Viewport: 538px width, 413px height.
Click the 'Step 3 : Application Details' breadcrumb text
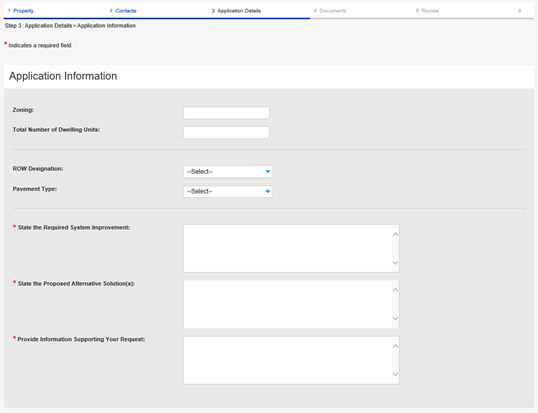pyautogui.click(x=38, y=26)
